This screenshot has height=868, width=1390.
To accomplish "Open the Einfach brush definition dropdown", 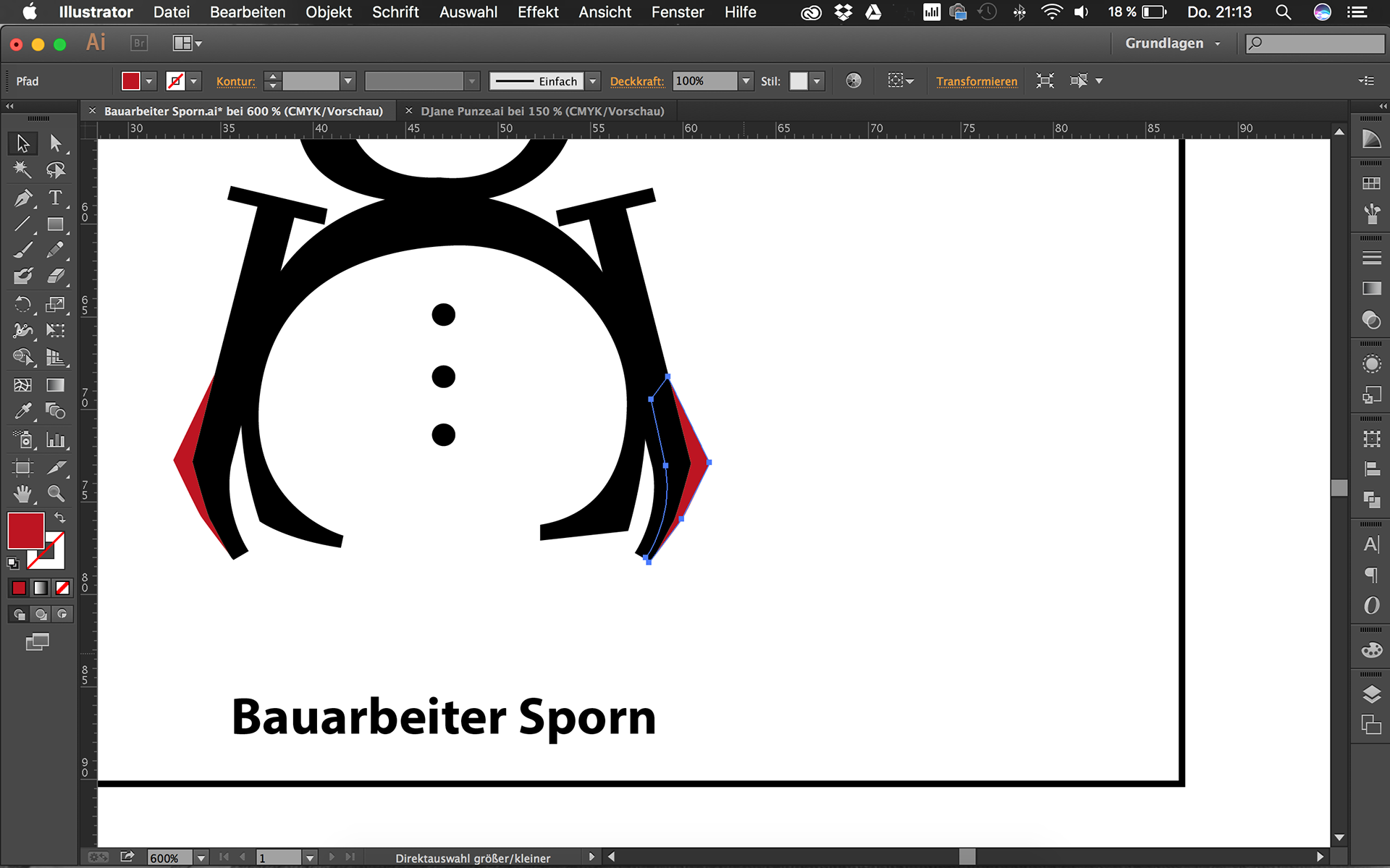I will [x=592, y=81].
